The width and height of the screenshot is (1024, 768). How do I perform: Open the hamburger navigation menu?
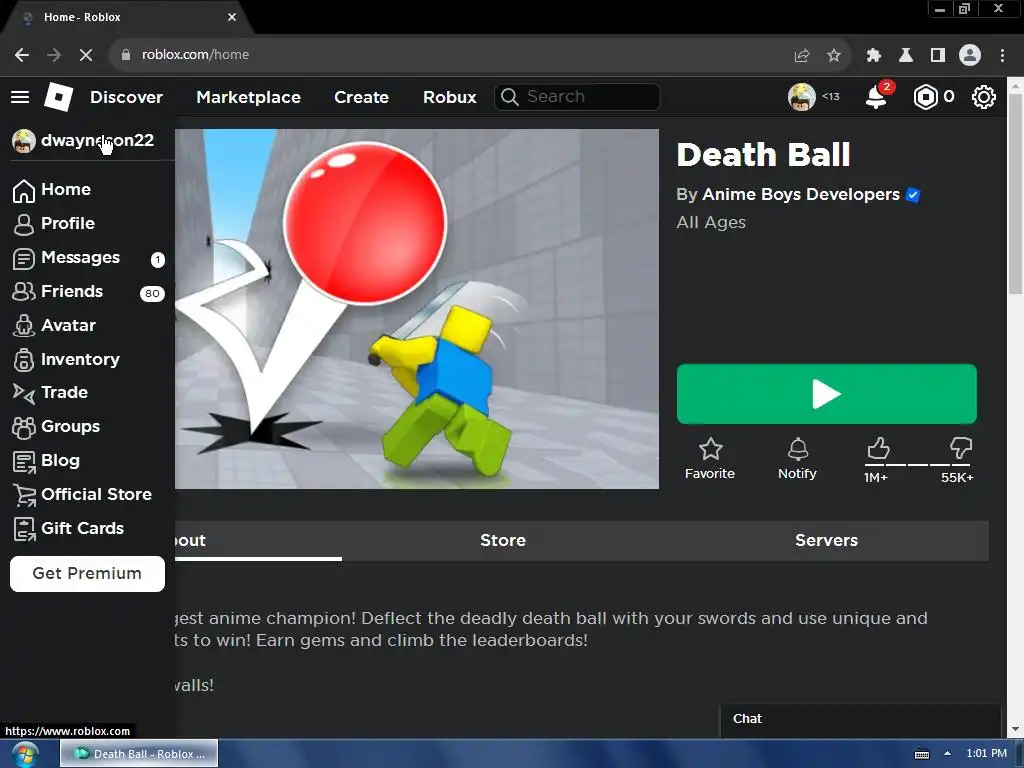coord(20,97)
